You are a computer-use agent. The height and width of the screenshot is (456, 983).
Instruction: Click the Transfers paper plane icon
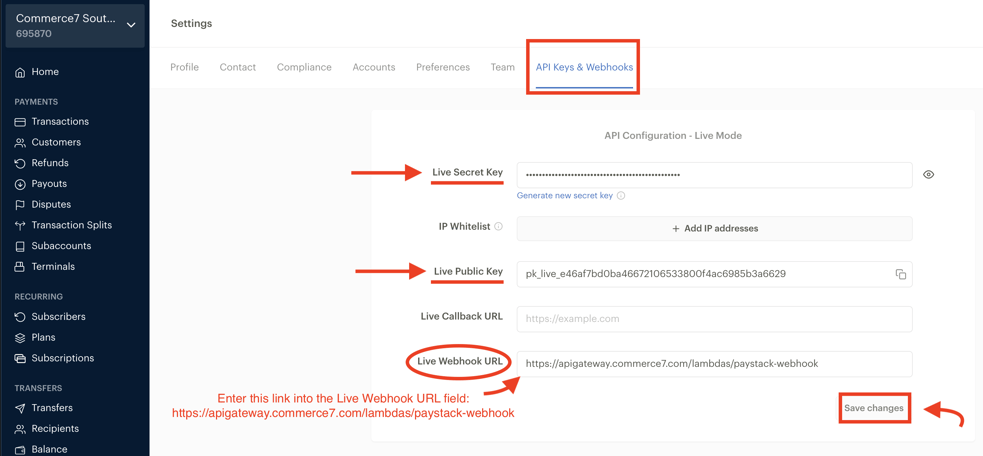20,408
